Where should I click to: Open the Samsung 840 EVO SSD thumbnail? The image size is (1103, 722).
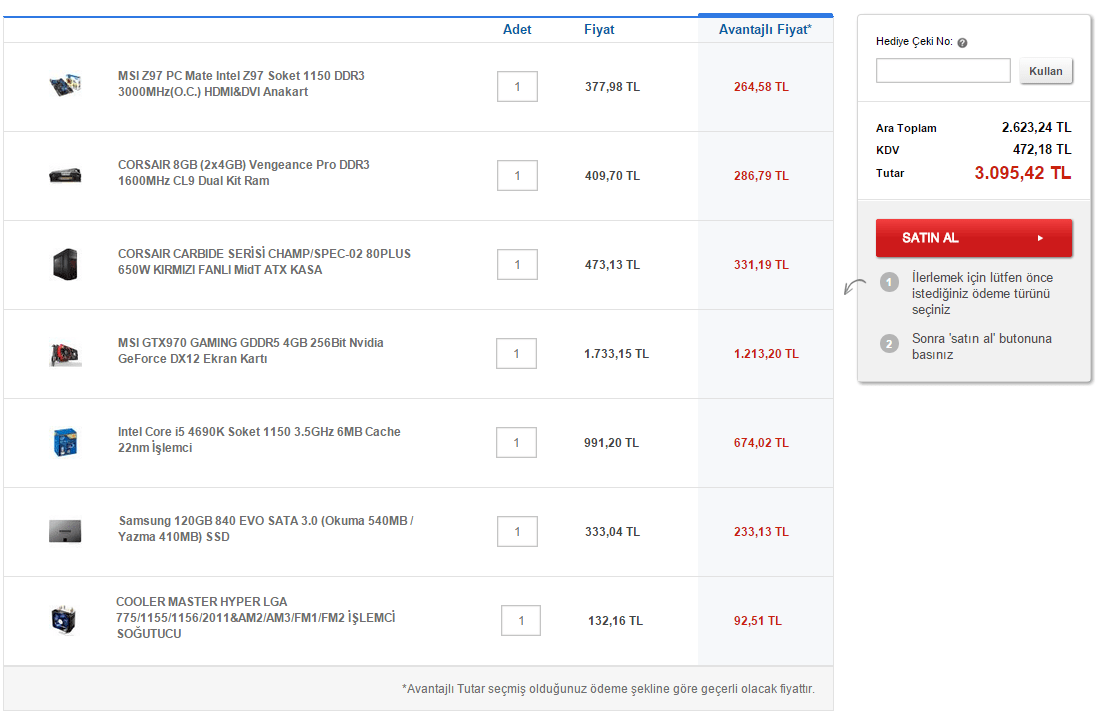pos(65,531)
